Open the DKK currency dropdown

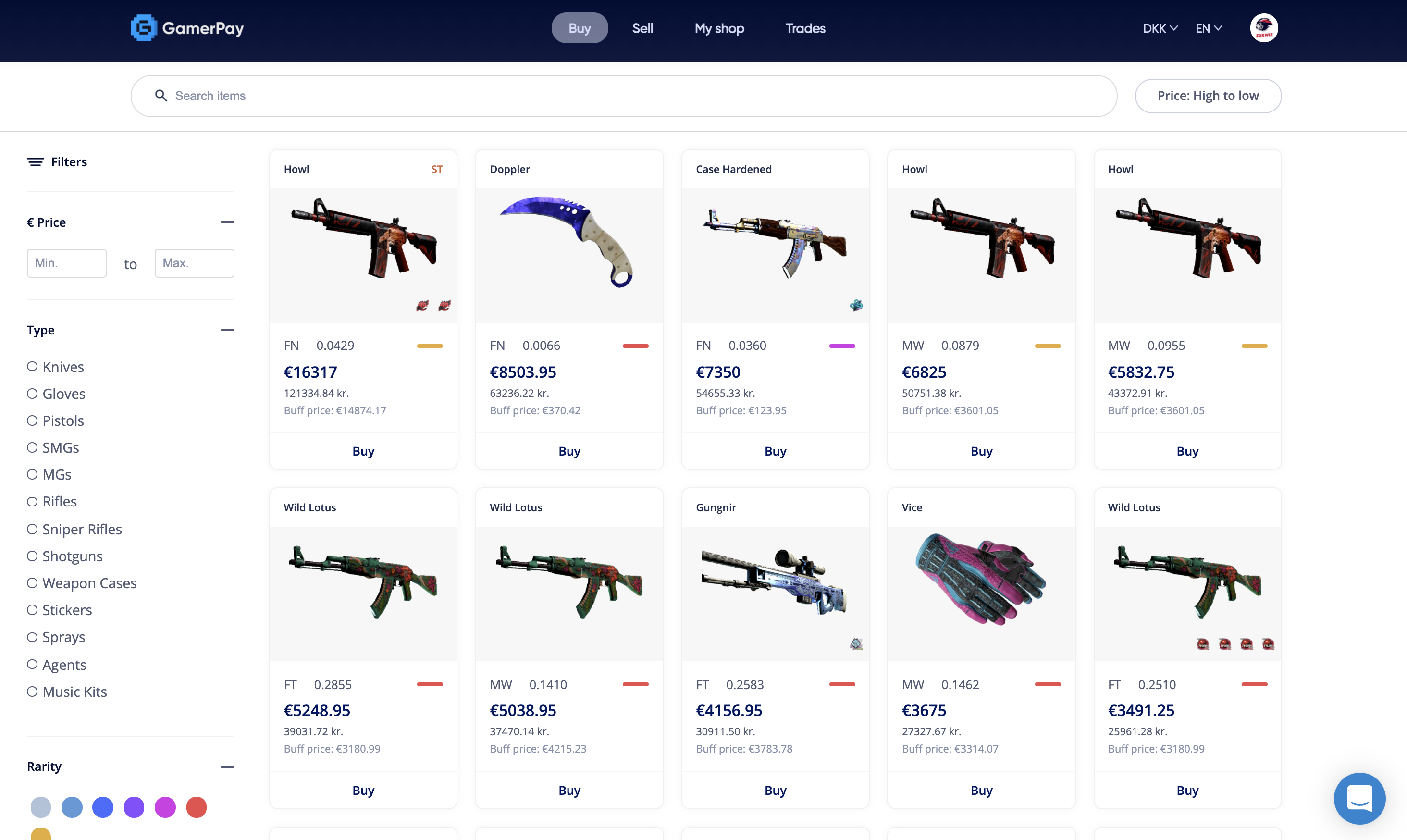tap(1160, 28)
